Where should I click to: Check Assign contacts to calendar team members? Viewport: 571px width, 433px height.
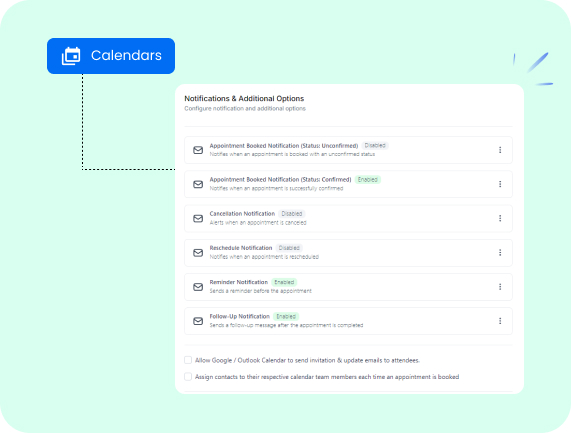click(188, 377)
